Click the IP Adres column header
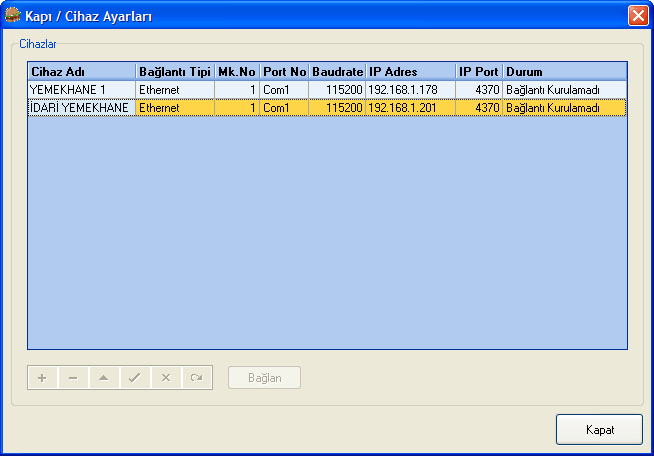The width and height of the screenshot is (654, 456). point(409,72)
